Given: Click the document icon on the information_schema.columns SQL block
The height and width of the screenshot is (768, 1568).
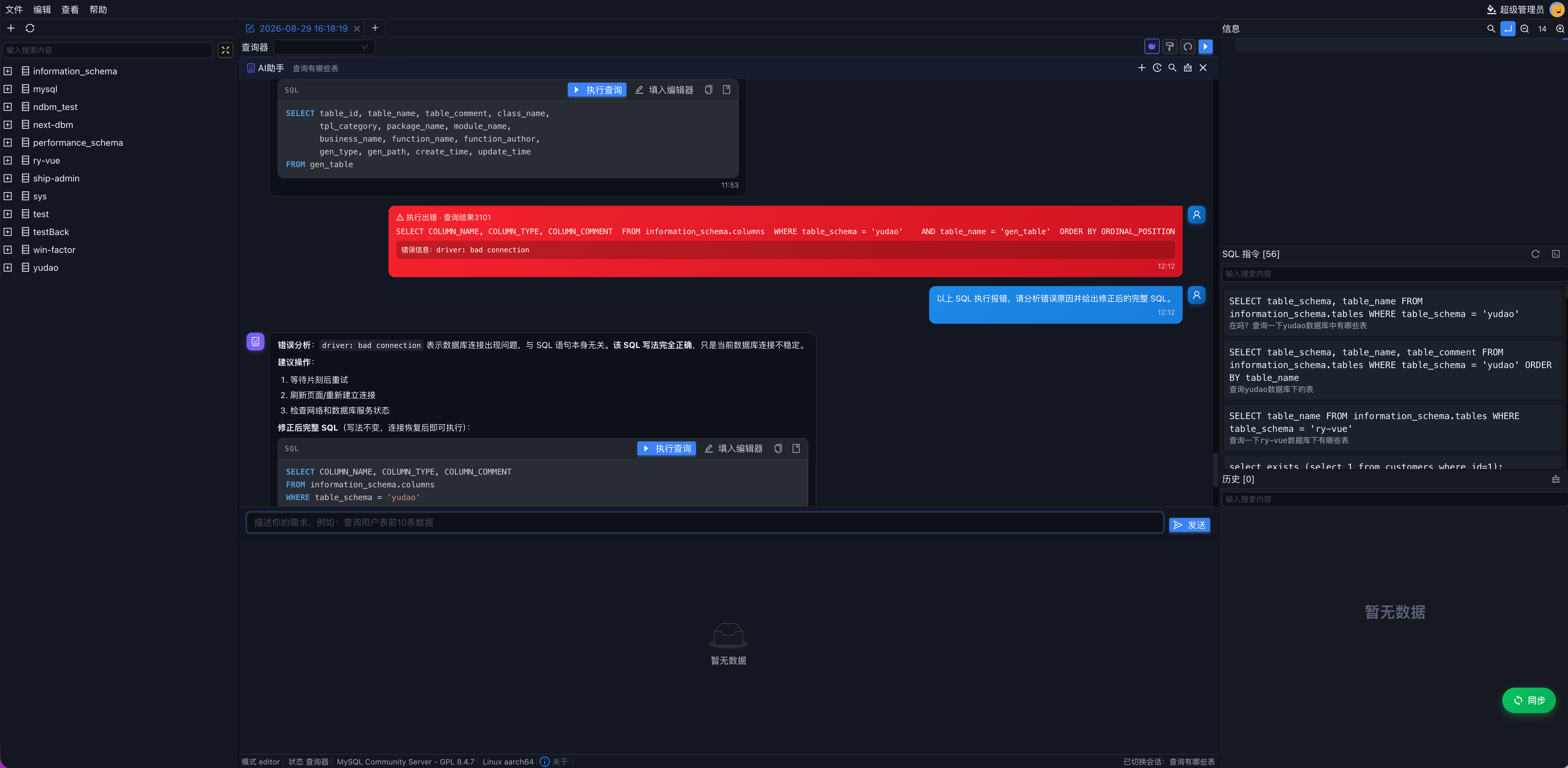Looking at the screenshot, I should pos(796,448).
